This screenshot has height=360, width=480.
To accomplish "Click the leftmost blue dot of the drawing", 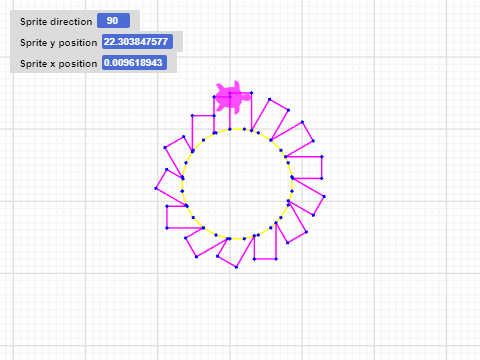I will pyautogui.click(x=156, y=188).
